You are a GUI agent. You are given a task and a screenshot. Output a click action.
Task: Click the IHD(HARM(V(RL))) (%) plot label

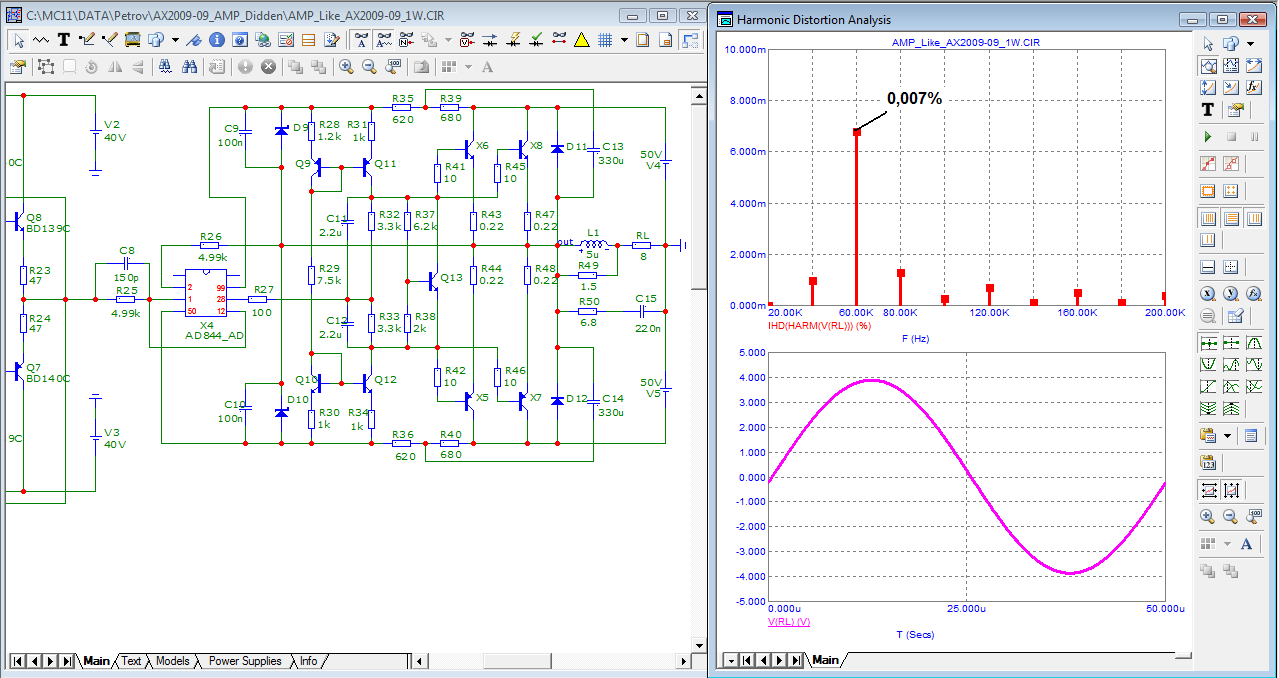[x=819, y=326]
